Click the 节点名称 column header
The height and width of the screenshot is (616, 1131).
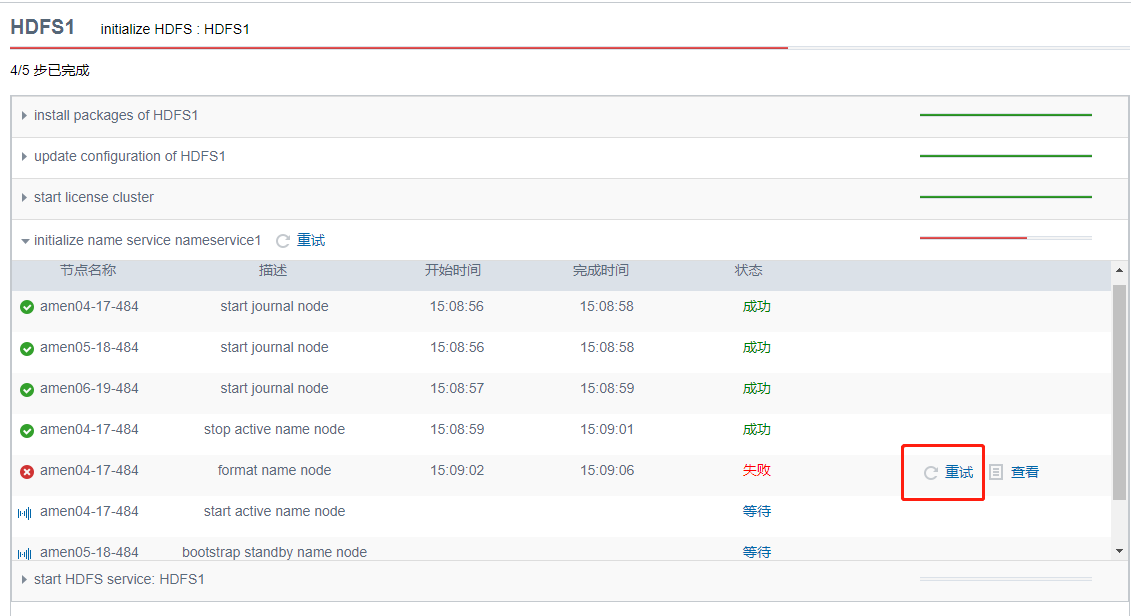click(88, 271)
